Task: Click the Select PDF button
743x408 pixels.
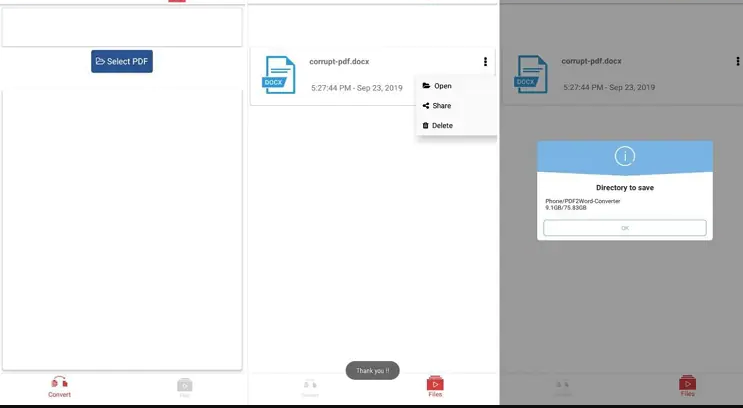Action: pyautogui.click(x=122, y=61)
